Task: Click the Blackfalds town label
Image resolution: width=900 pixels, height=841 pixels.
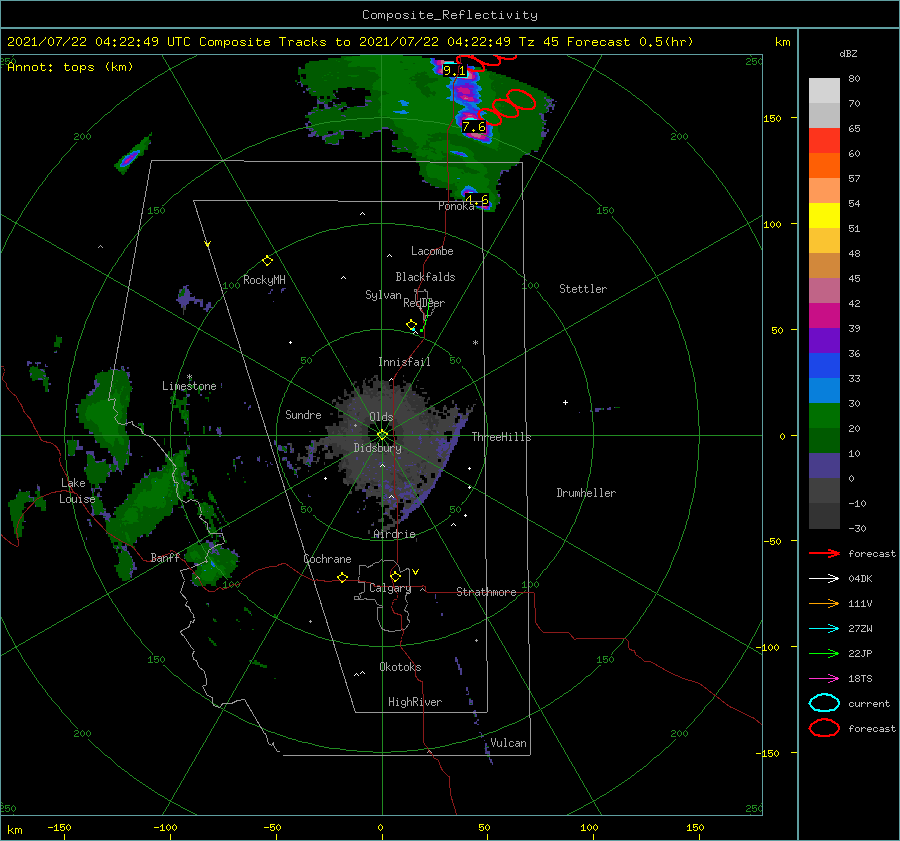Action: [425, 277]
